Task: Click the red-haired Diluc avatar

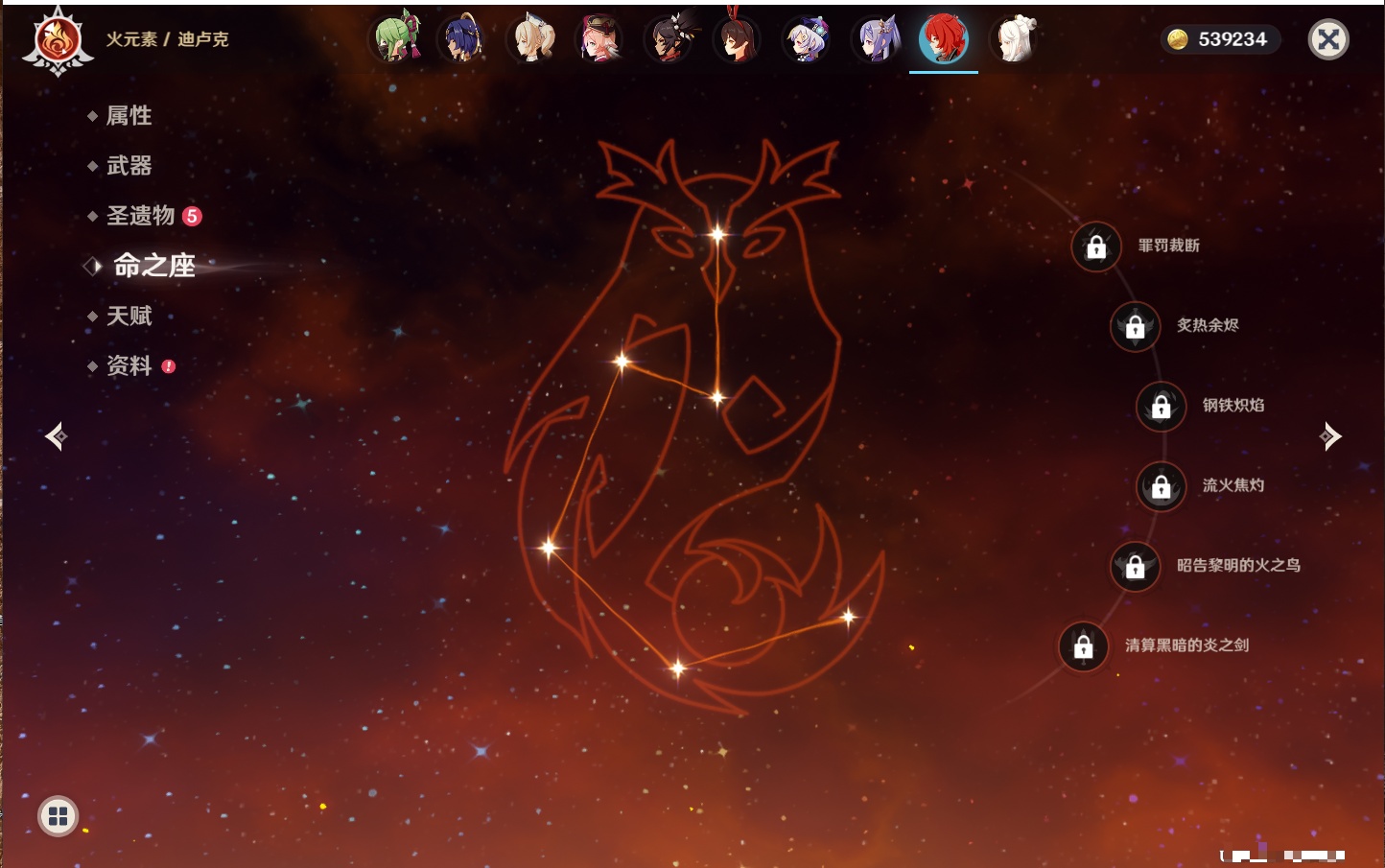Action: pyautogui.click(x=944, y=39)
